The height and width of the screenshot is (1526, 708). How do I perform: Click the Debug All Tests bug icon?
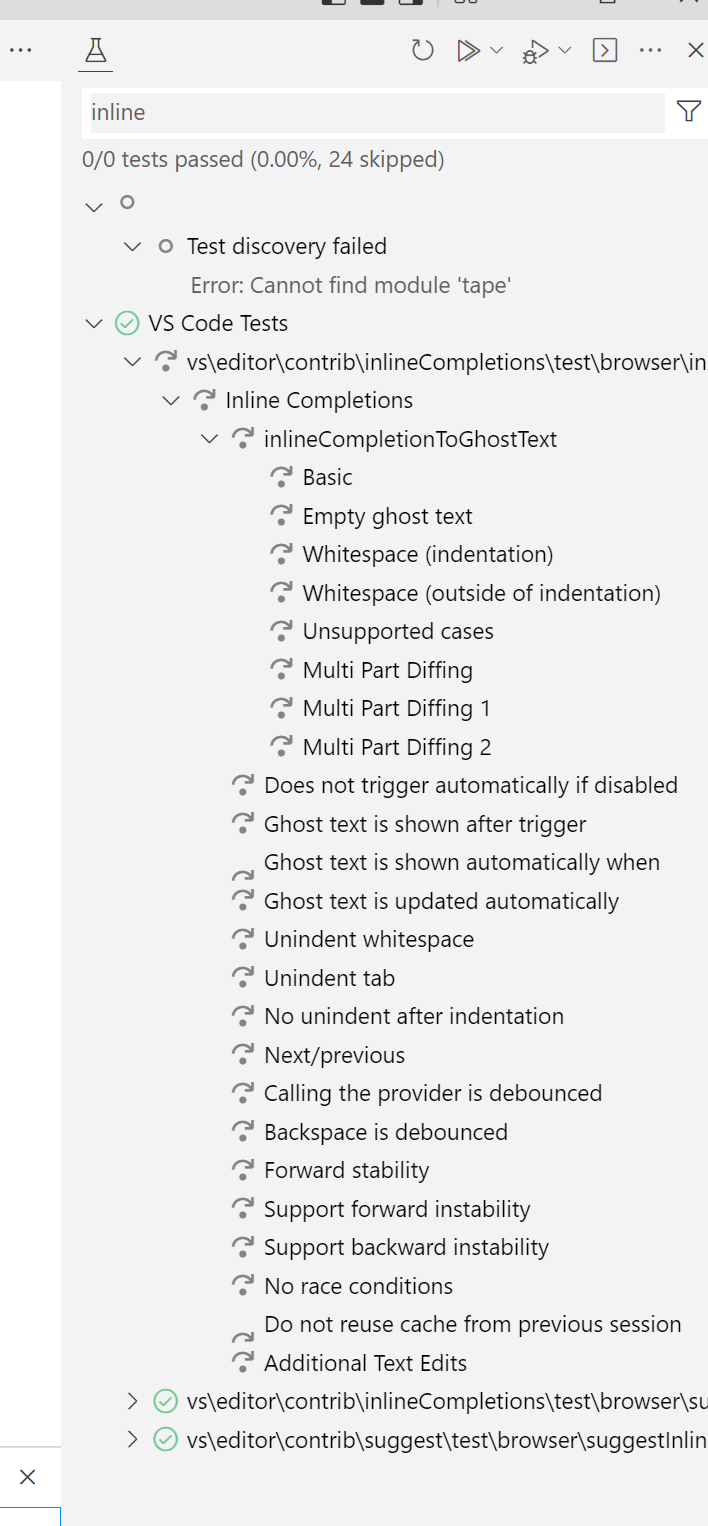pyautogui.click(x=536, y=50)
